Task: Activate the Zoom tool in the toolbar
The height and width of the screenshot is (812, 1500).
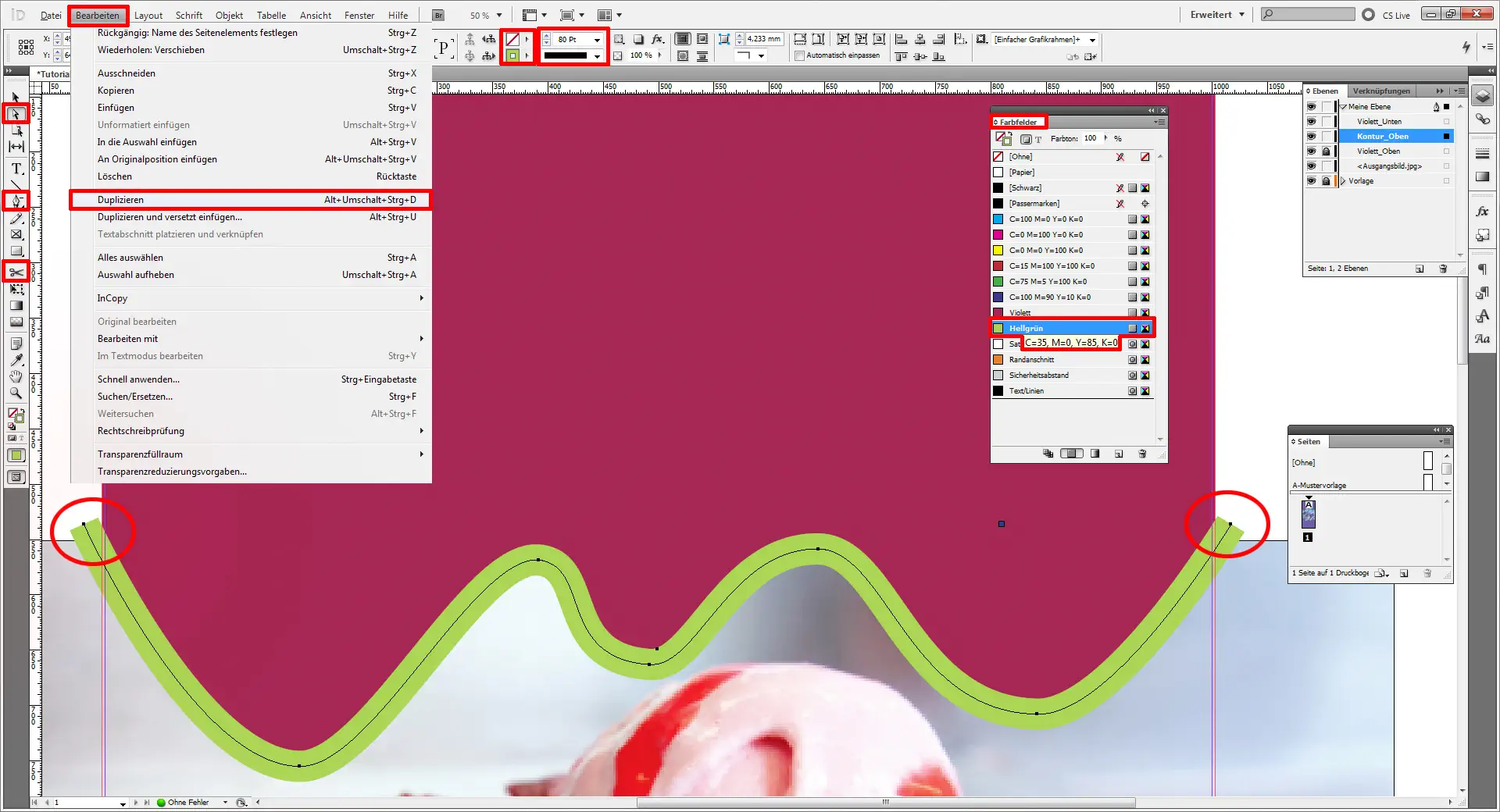Action: point(16,393)
